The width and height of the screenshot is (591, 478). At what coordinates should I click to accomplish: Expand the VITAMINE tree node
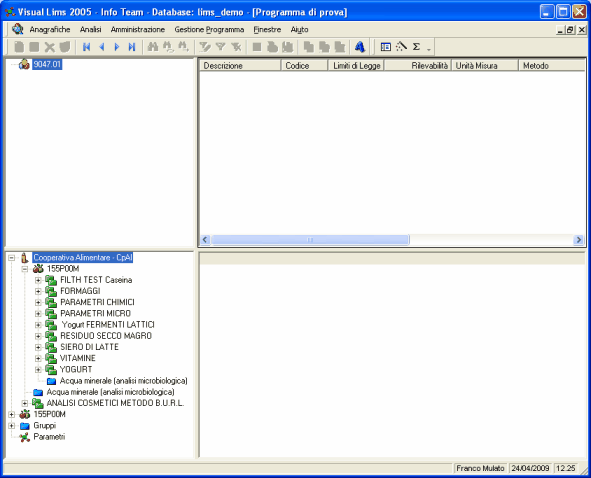point(38,358)
